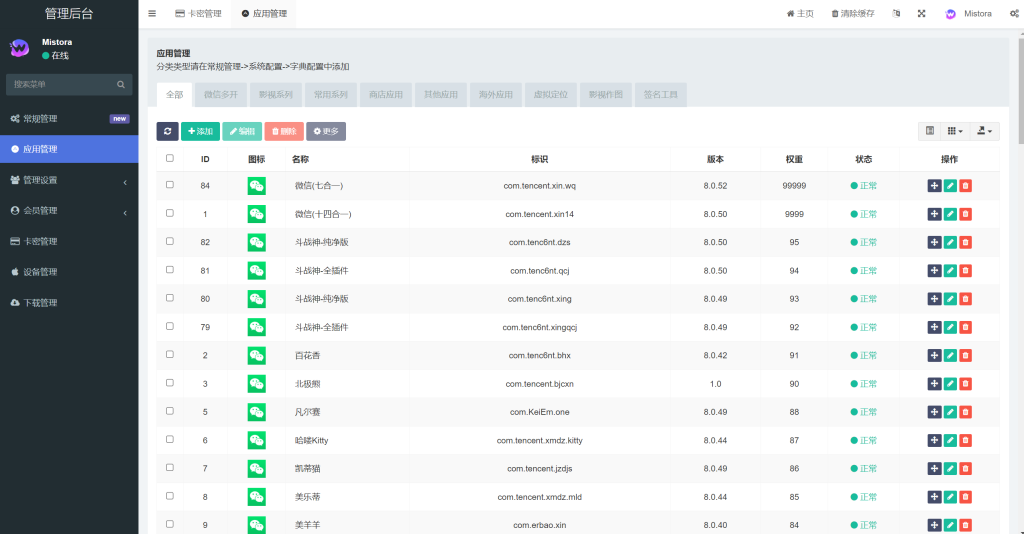
Task: Sort by the 权重 column header
Action: click(x=794, y=159)
